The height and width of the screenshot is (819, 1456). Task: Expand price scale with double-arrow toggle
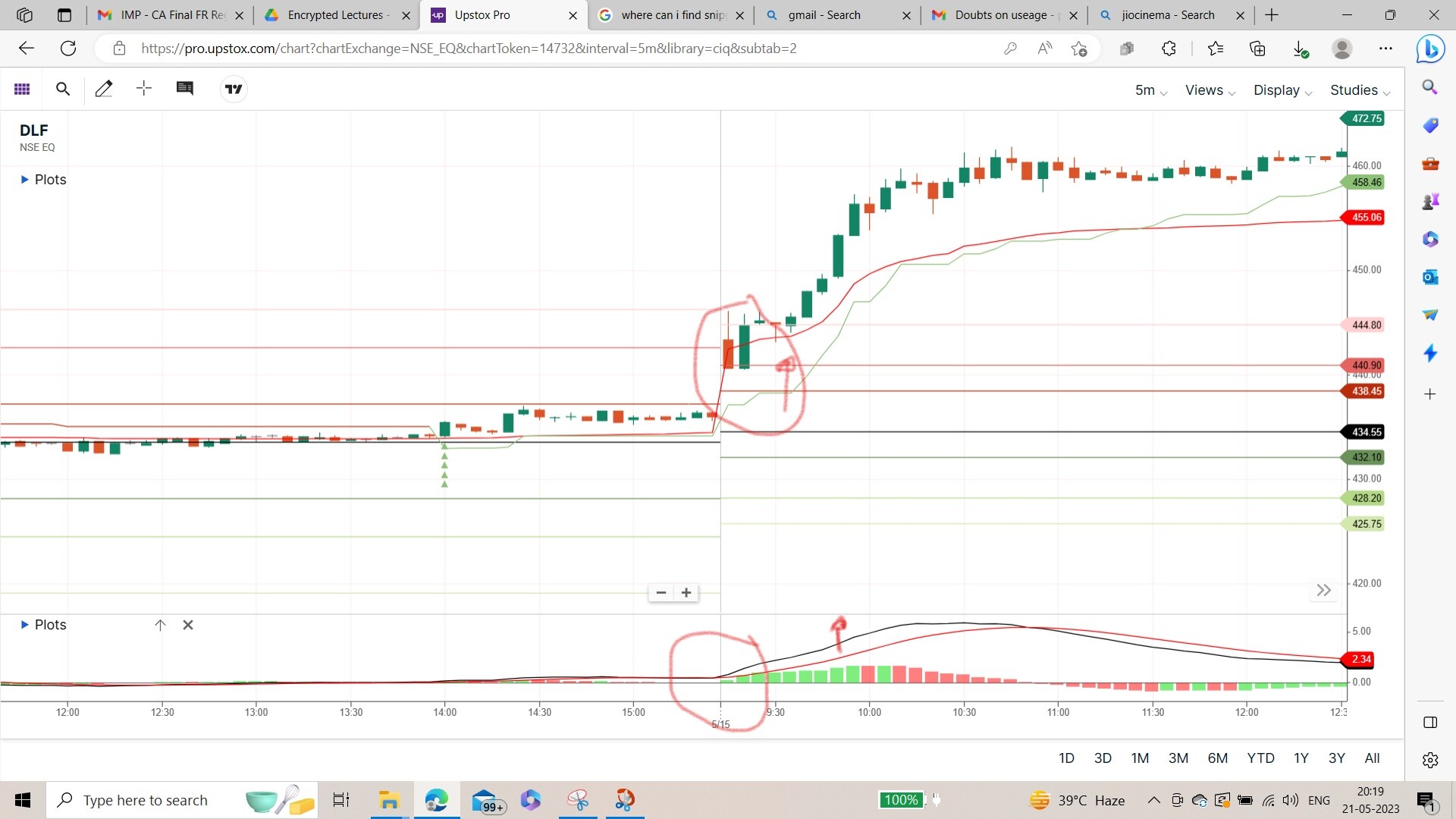pos(1324,589)
